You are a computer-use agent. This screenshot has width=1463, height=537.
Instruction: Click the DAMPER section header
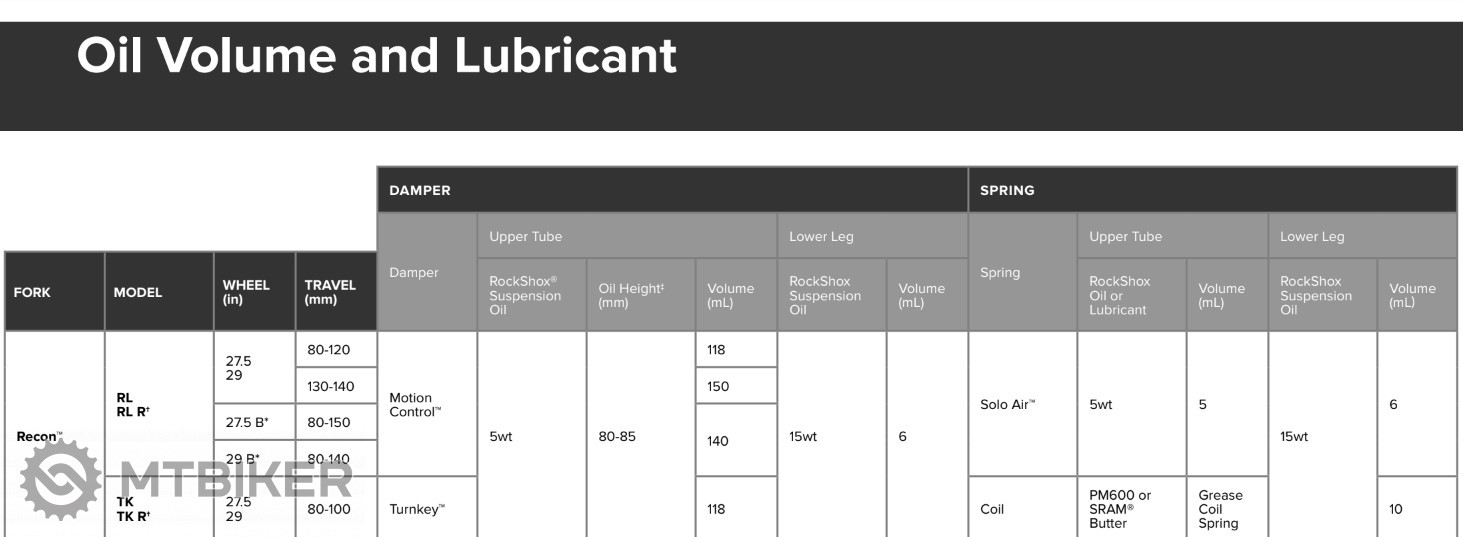point(420,190)
